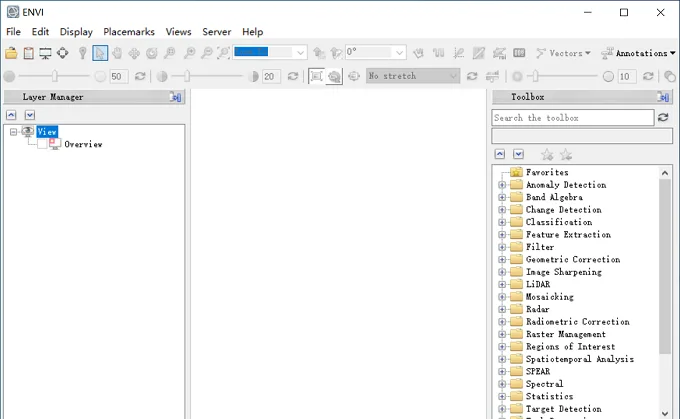Screen dimensions: 680x419
Task: Reset sharpen value refresh icon
Action: (648, 76)
